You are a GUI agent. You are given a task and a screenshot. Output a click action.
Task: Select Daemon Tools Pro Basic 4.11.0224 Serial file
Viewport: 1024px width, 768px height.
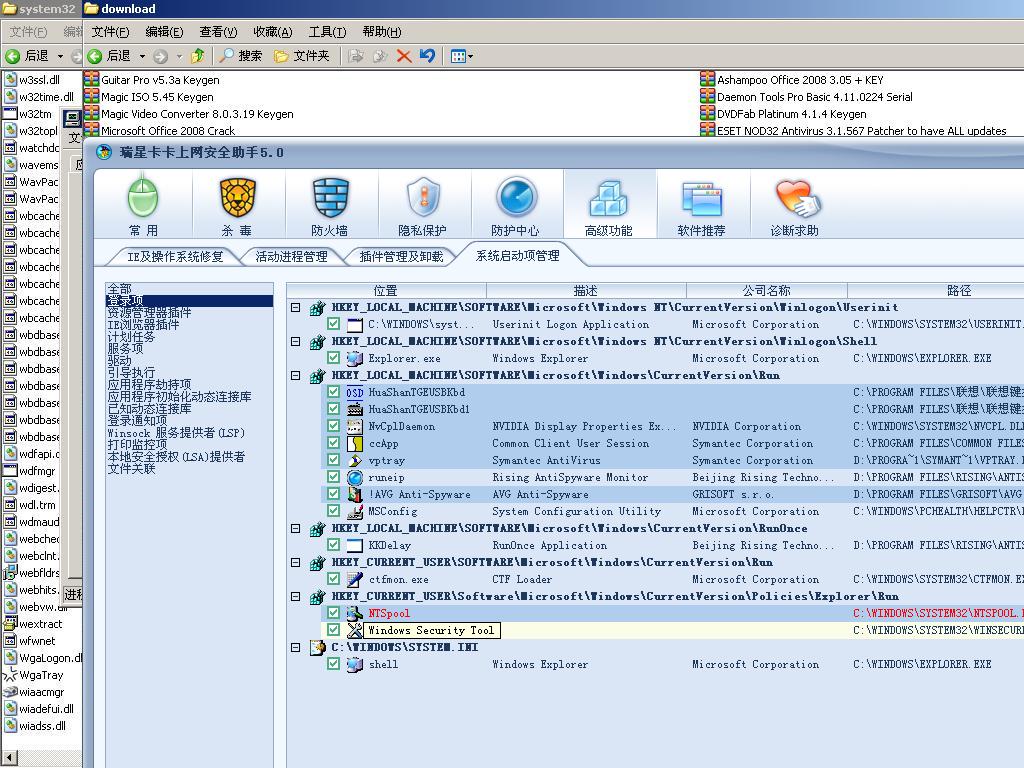tap(807, 97)
